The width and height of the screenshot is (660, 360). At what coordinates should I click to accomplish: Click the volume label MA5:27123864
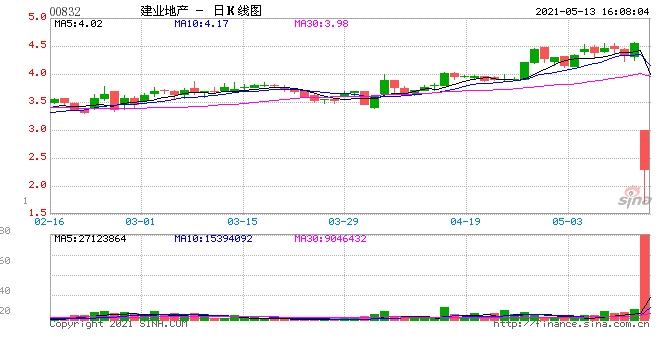tap(90, 239)
